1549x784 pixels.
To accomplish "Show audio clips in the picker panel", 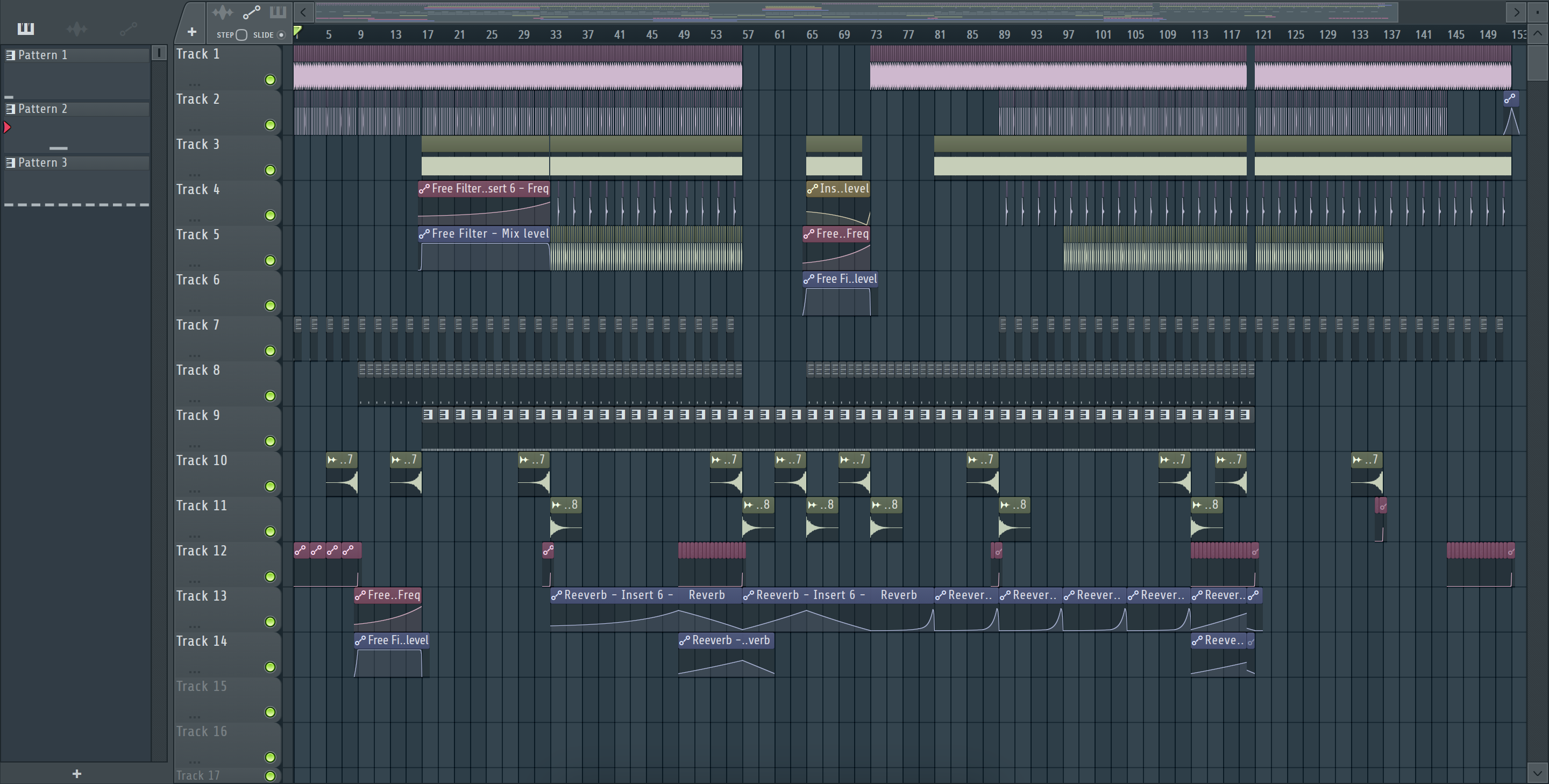I will tap(76, 28).
